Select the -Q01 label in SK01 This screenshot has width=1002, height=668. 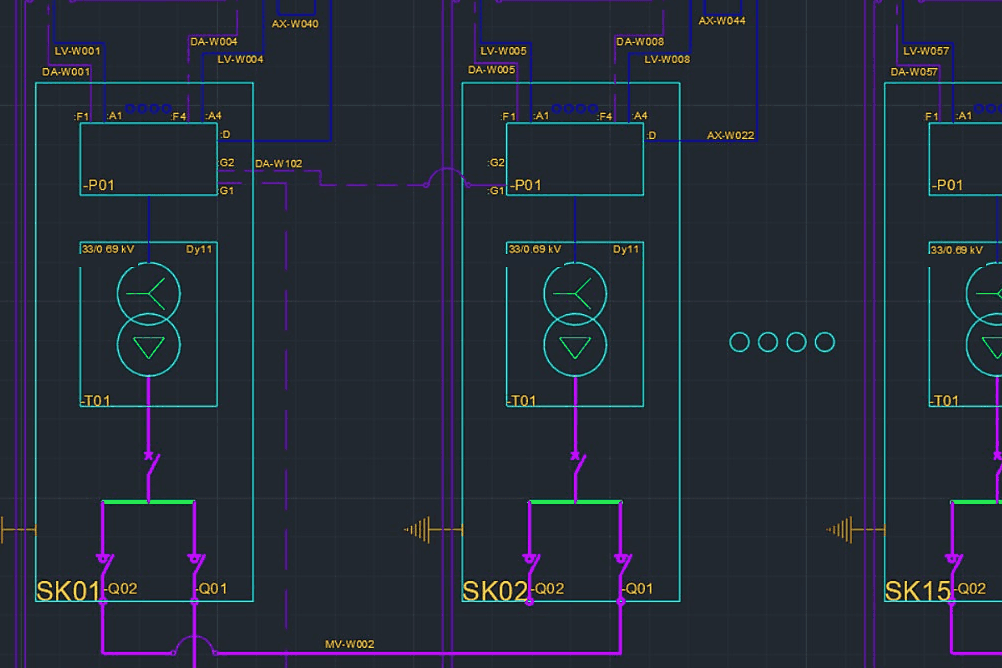[x=210, y=589]
